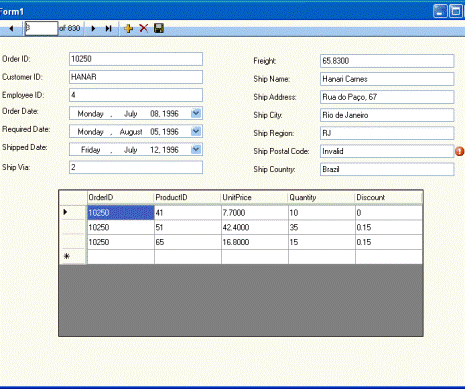
Task: Delete the record with red X icon
Action: (144, 28)
